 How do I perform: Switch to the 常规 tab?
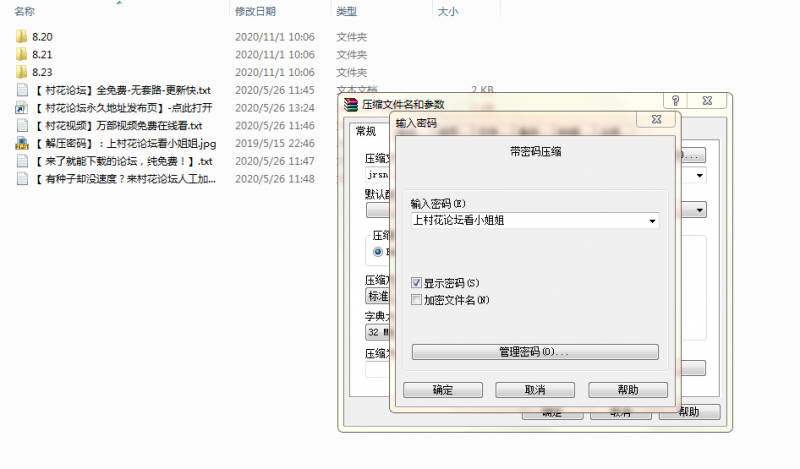[366, 131]
